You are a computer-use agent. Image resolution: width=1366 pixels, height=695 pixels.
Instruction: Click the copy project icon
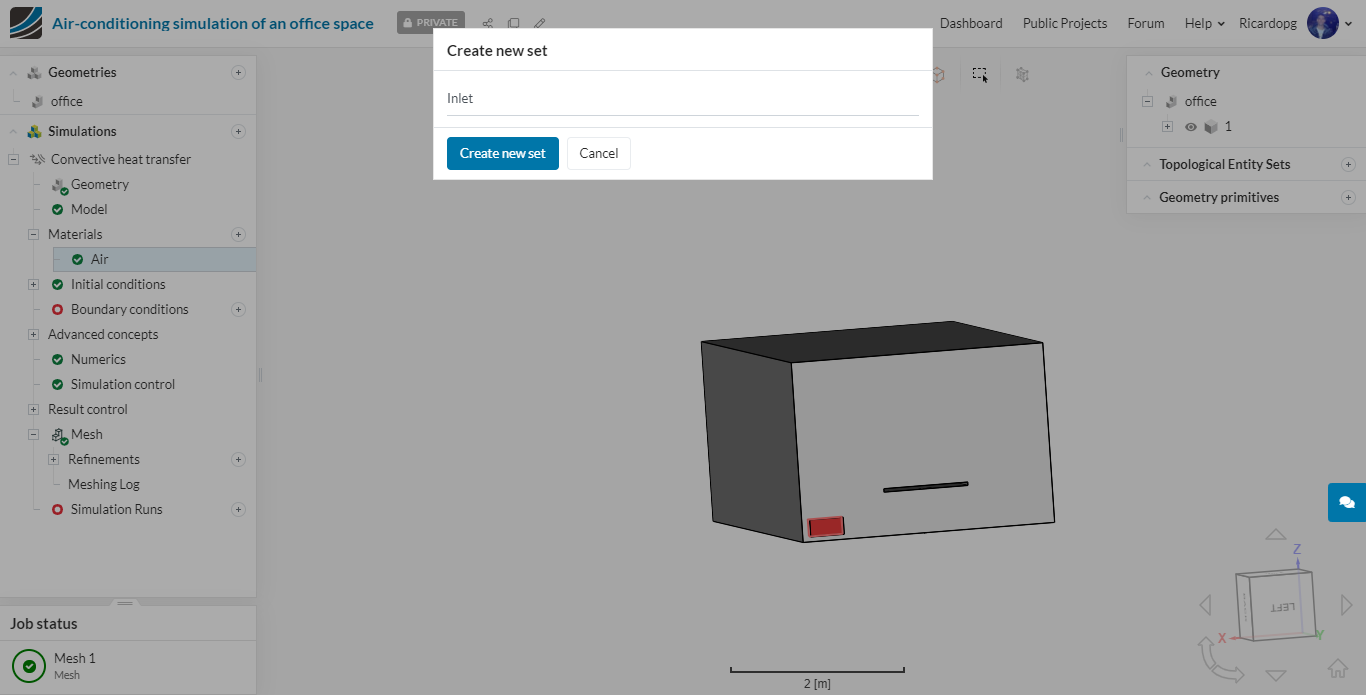coord(513,23)
